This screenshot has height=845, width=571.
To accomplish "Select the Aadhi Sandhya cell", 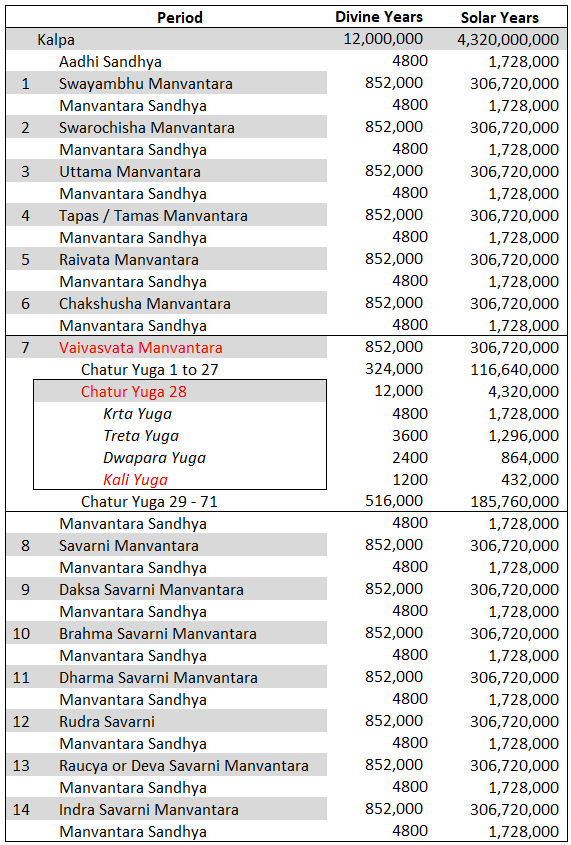I will [110, 61].
